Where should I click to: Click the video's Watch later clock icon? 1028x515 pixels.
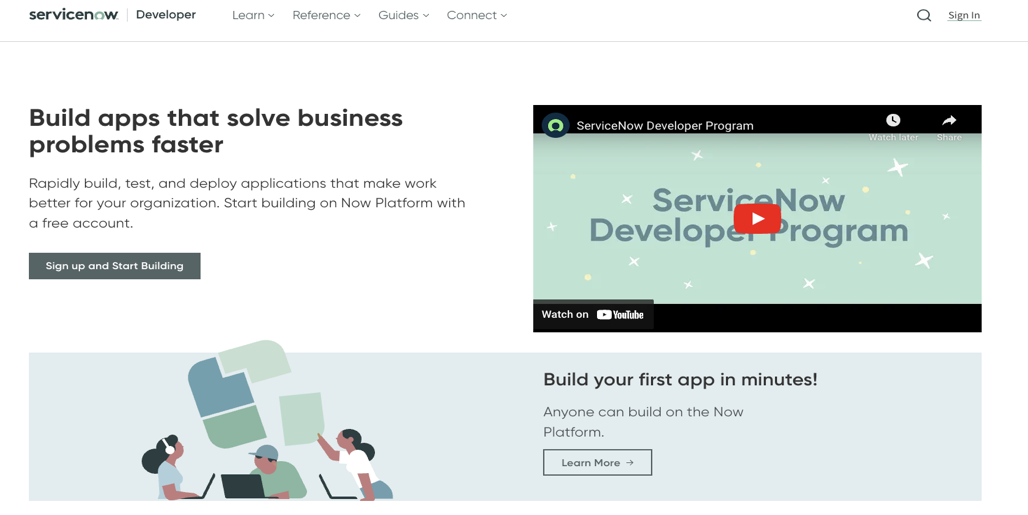pos(893,120)
